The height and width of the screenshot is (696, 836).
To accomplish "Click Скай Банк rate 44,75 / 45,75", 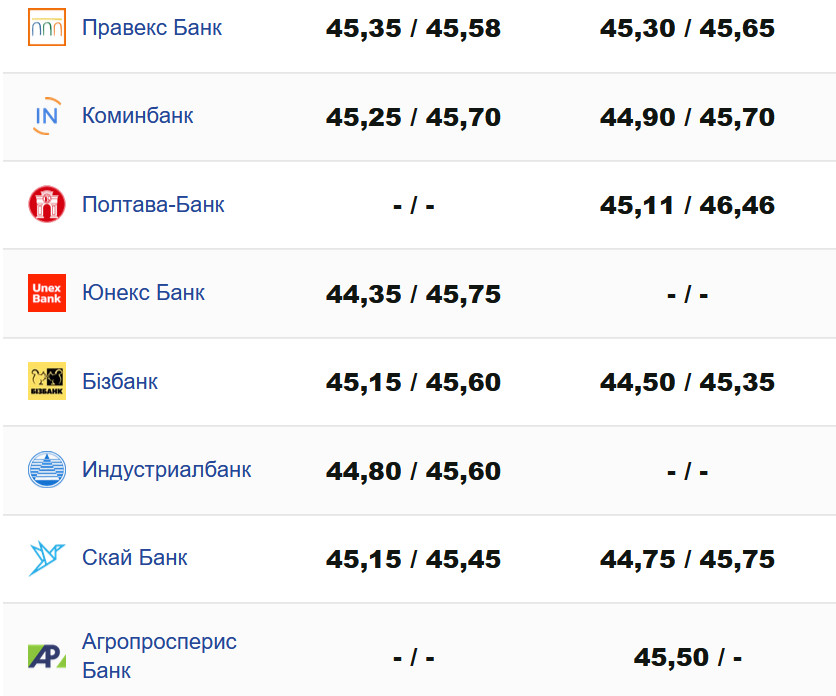I will pyautogui.click(x=687, y=559).
